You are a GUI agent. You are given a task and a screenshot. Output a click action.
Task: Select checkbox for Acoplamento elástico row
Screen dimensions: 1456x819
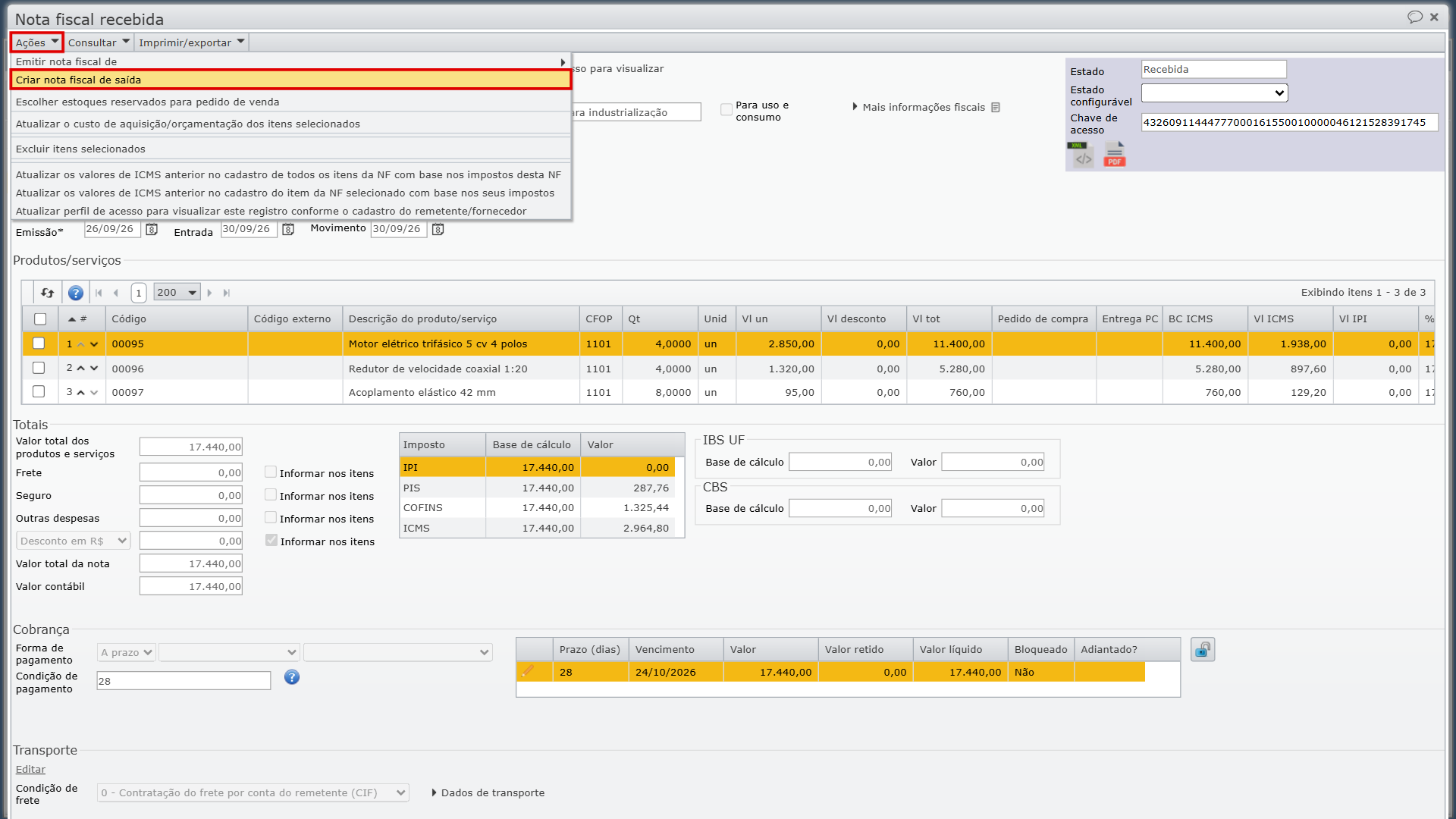39,391
